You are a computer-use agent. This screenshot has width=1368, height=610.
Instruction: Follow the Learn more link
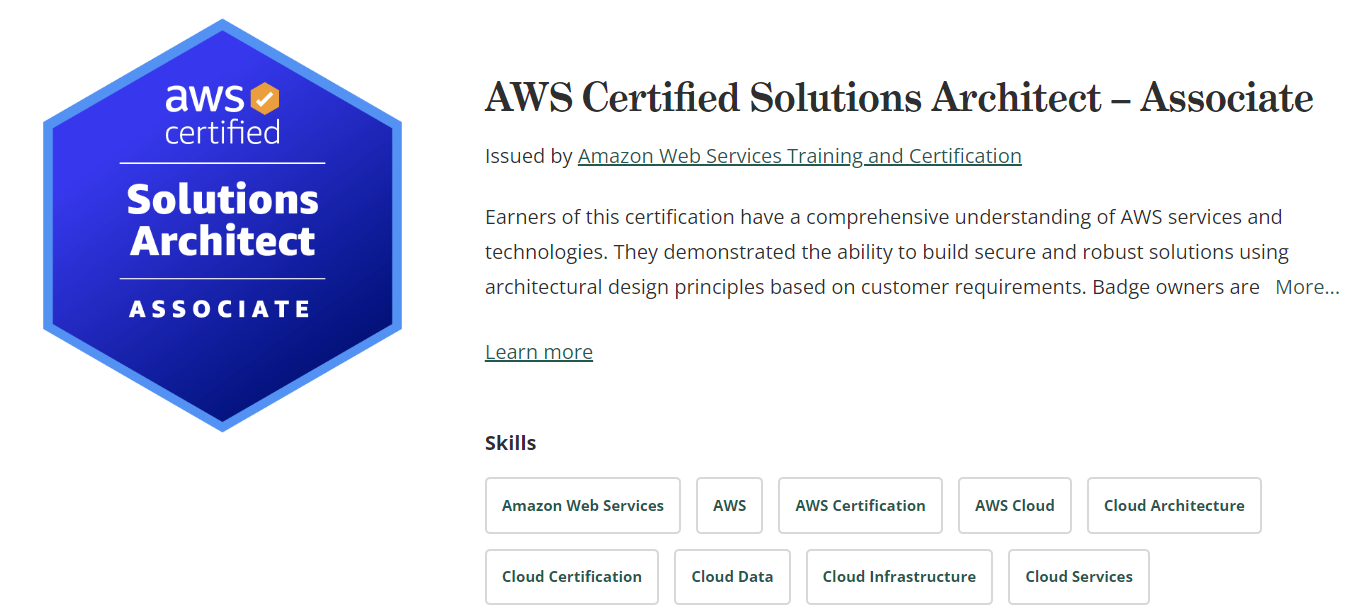click(x=539, y=352)
